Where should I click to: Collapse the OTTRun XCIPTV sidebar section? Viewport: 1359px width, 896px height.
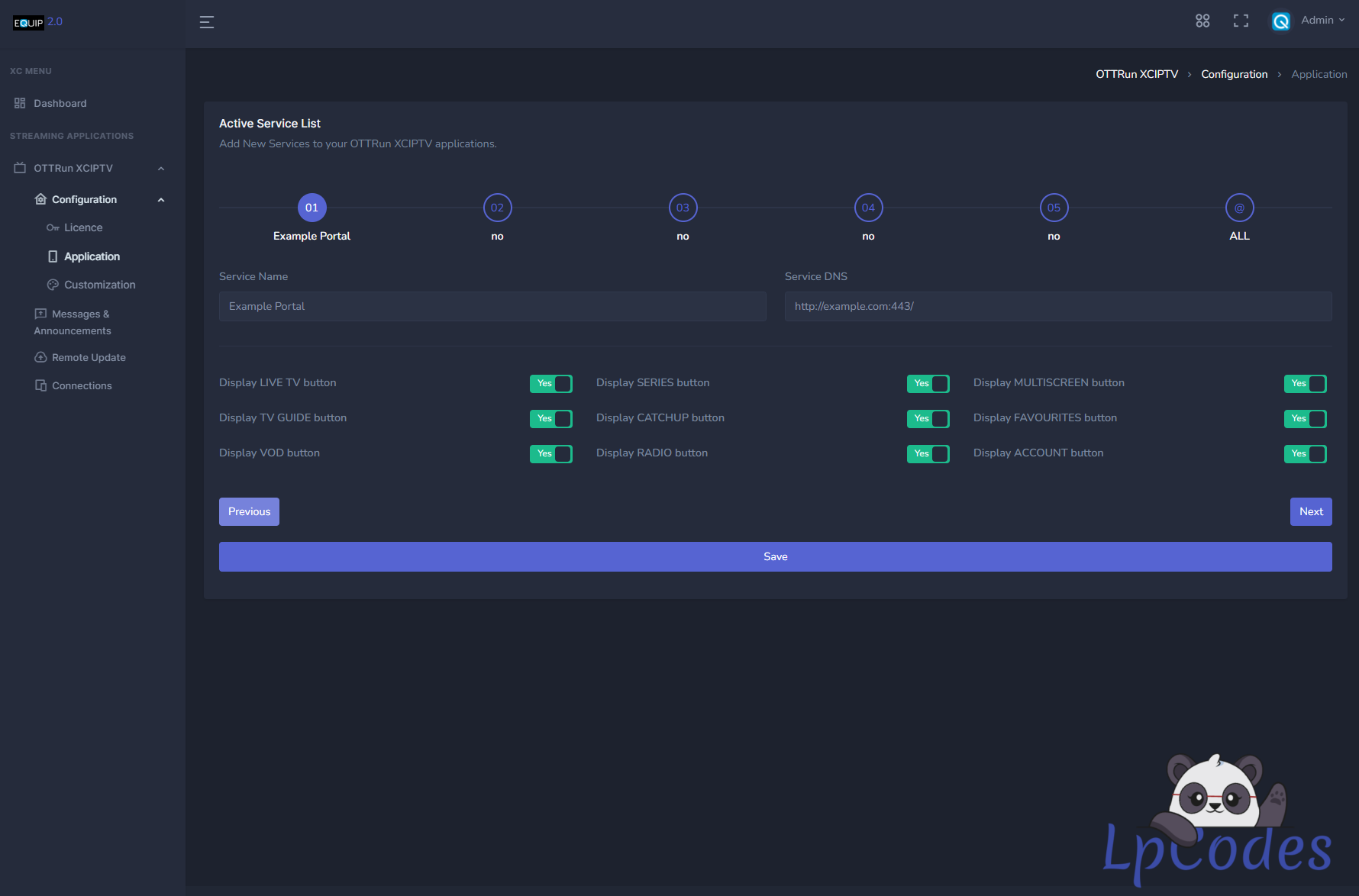tap(161, 169)
